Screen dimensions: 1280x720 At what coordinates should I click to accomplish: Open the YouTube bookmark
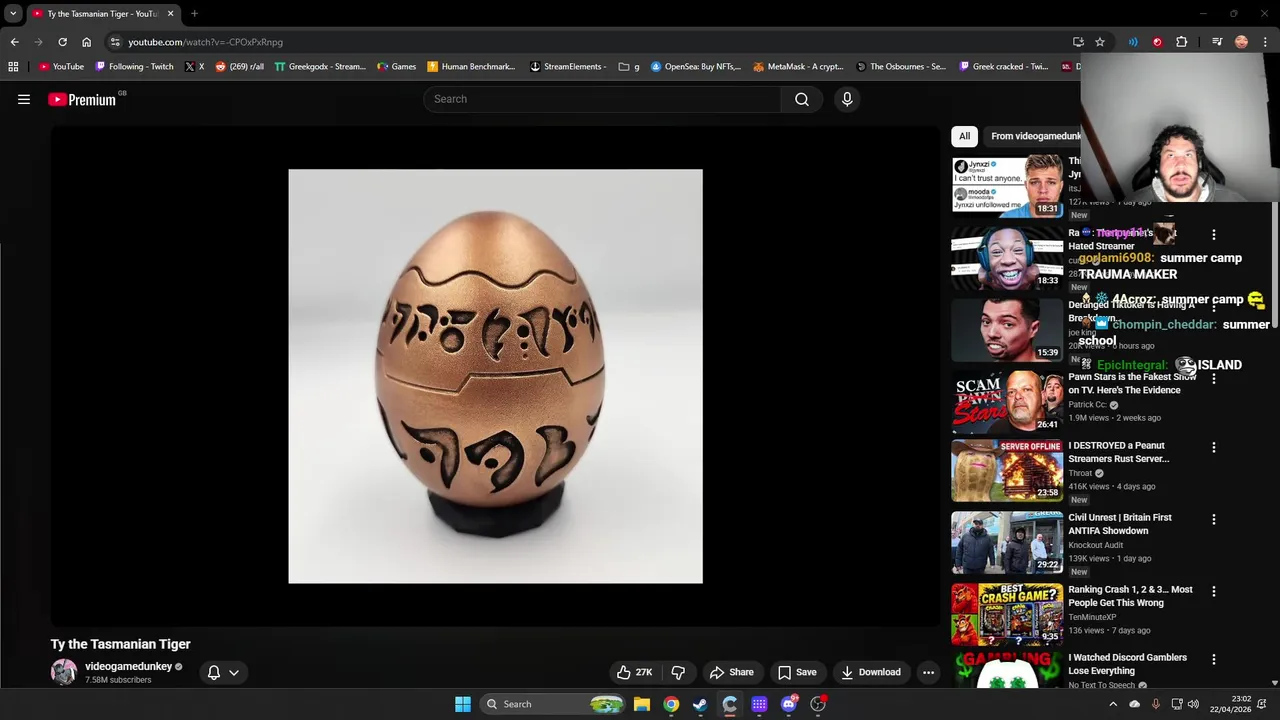[61, 67]
